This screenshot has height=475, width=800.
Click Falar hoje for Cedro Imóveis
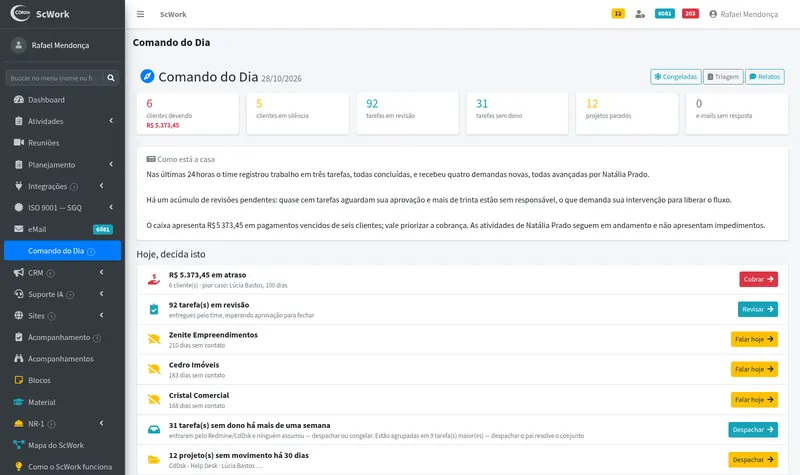point(754,369)
